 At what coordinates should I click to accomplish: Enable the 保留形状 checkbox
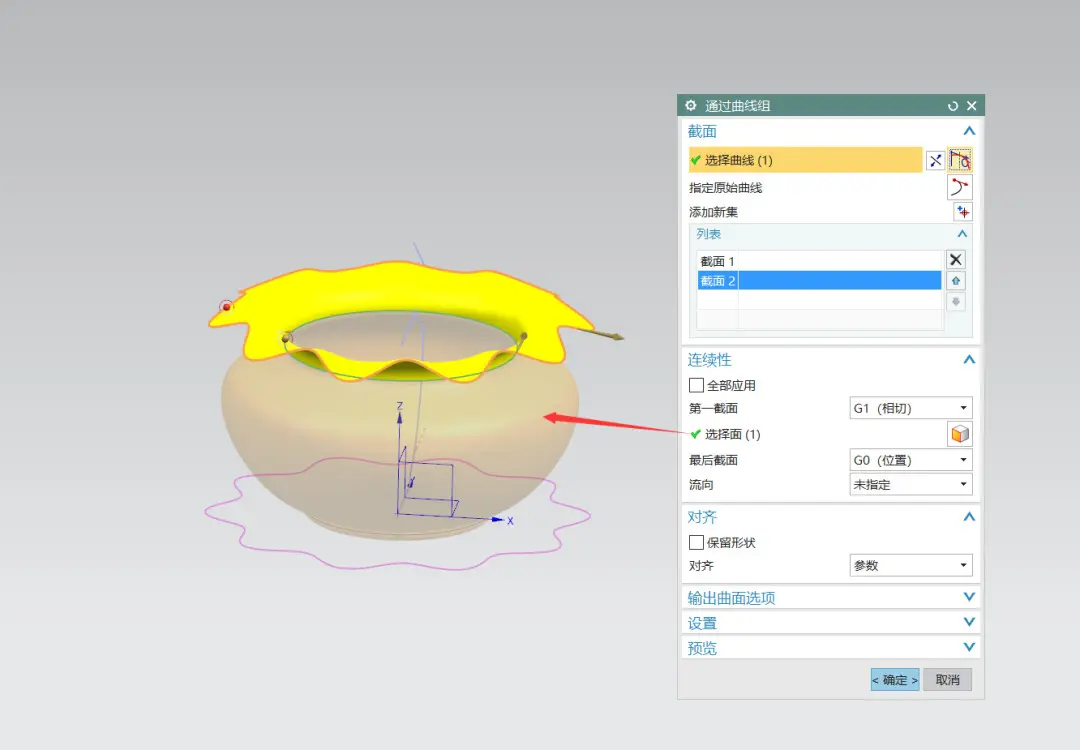pos(696,542)
